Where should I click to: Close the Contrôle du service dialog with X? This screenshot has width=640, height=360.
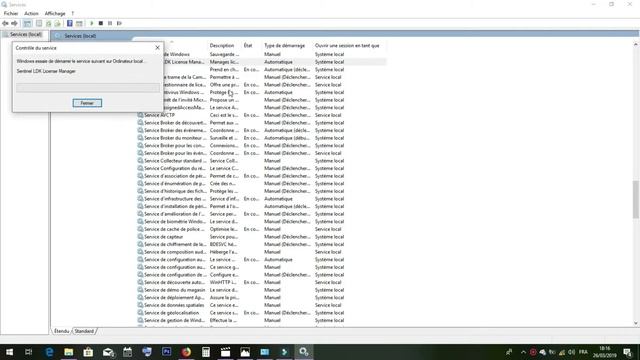tap(158, 48)
